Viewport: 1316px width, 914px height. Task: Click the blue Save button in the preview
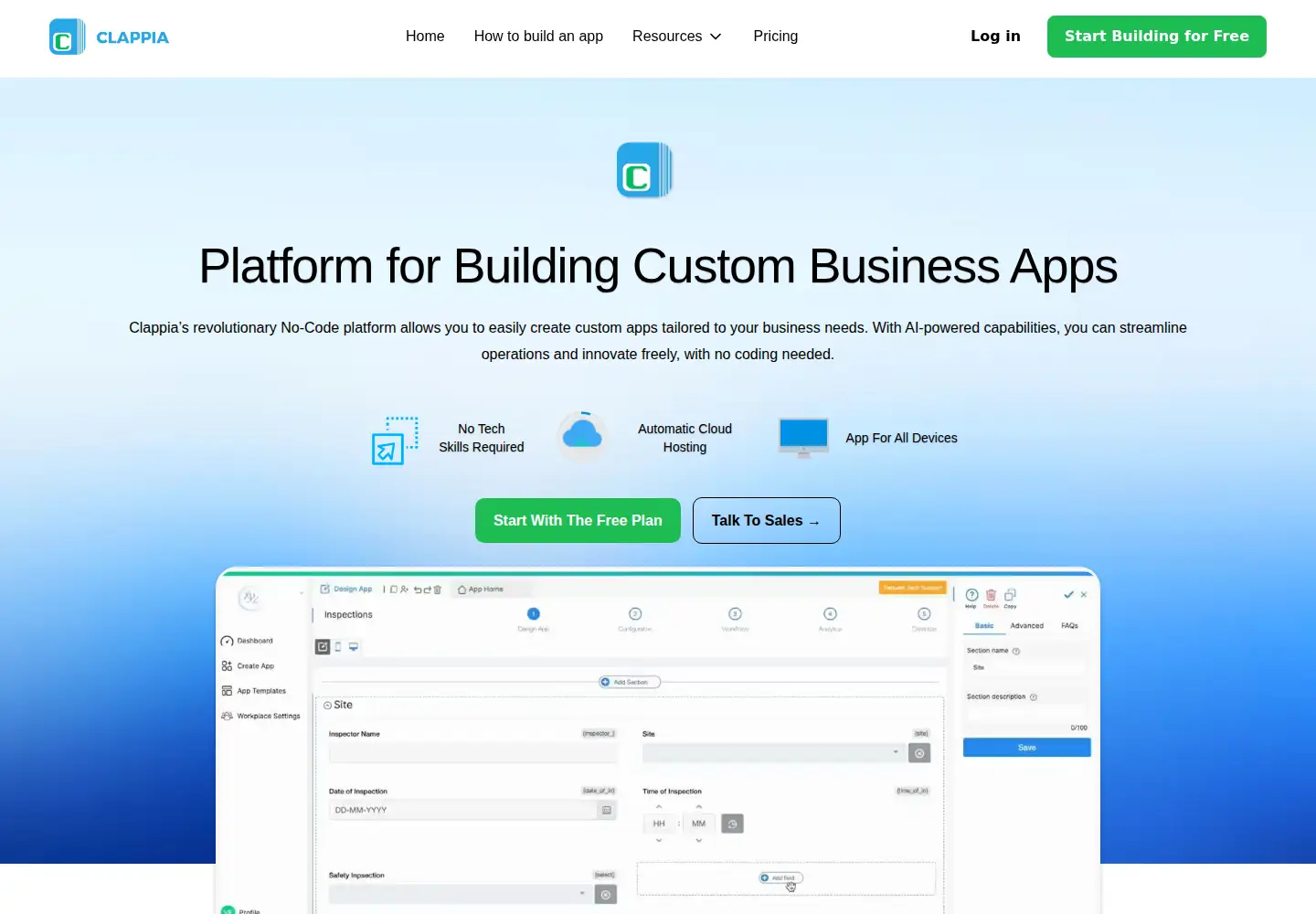coord(1027,748)
